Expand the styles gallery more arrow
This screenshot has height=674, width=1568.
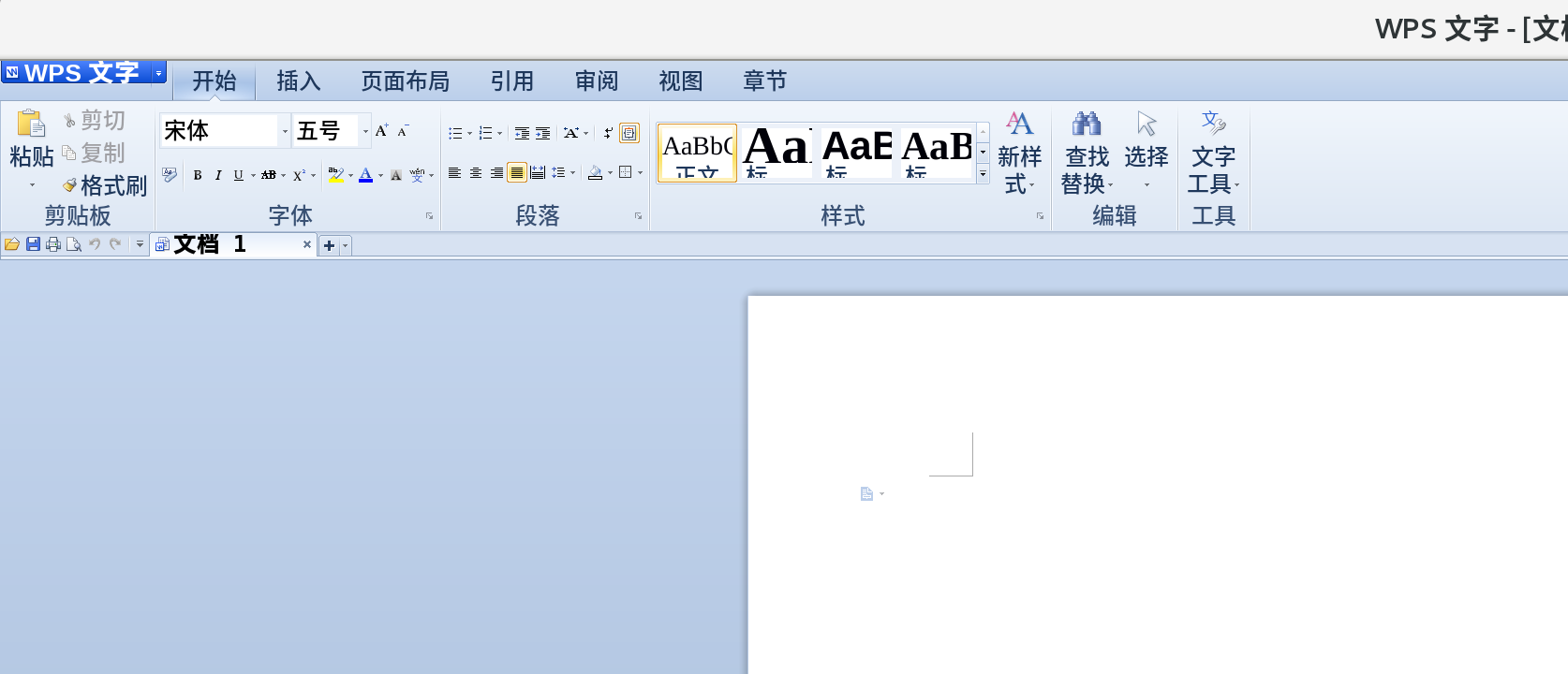click(x=983, y=174)
